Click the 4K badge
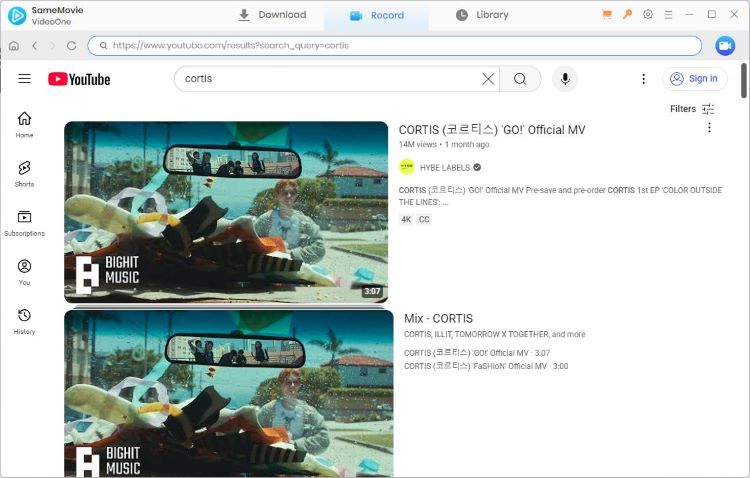This screenshot has height=478, width=750. 406,220
